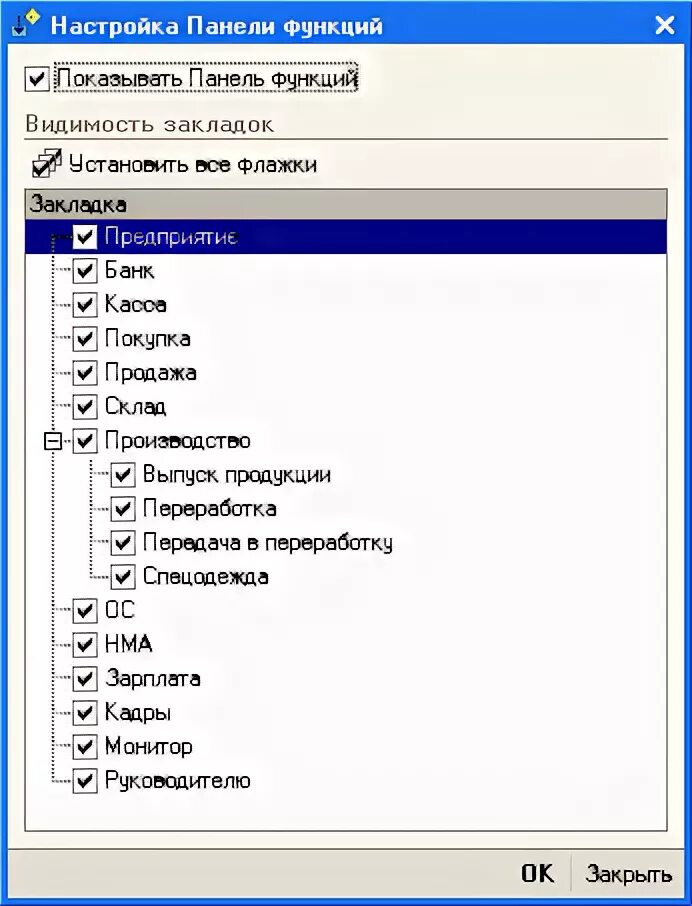
Task: Select the Зарплата entry in list
Action: [152, 679]
